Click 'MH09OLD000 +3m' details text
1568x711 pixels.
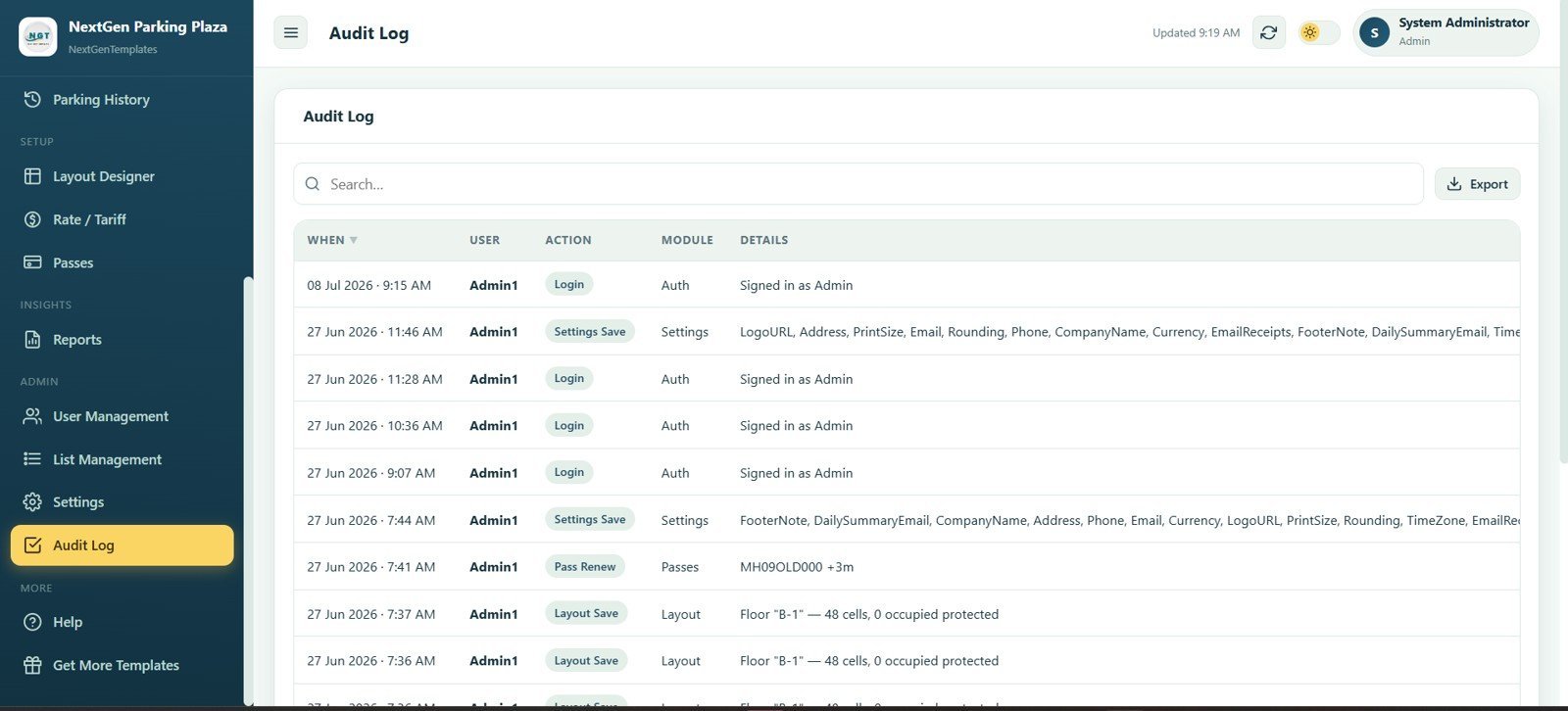[x=797, y=567]
